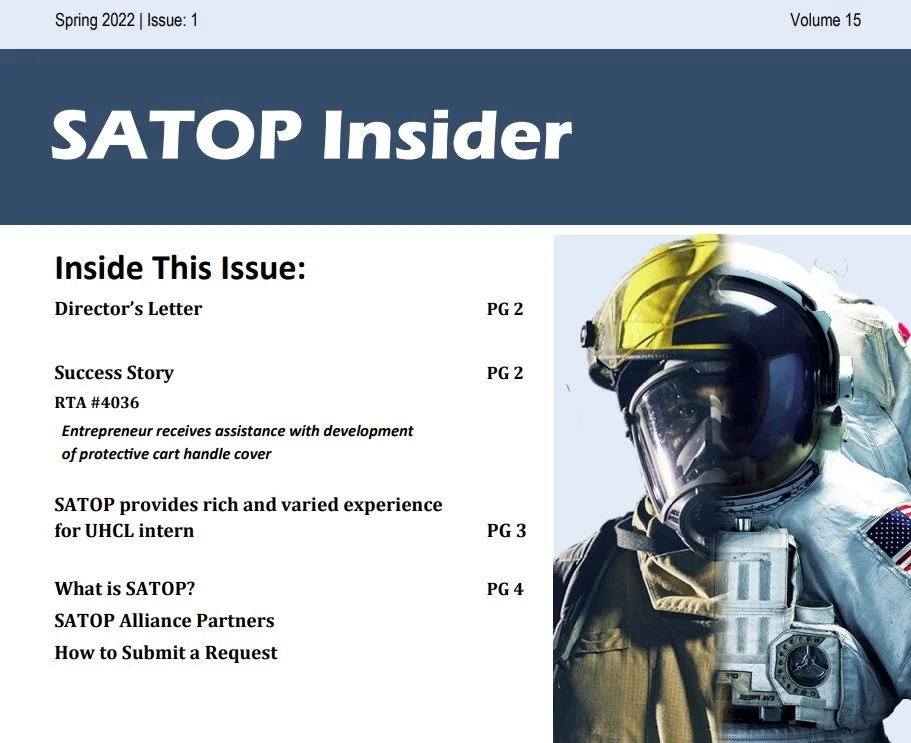Click PG 2 beside Success Story
The width and height of the screenshot is (911, 743).
pyautogui.click(x=504, y=373)
